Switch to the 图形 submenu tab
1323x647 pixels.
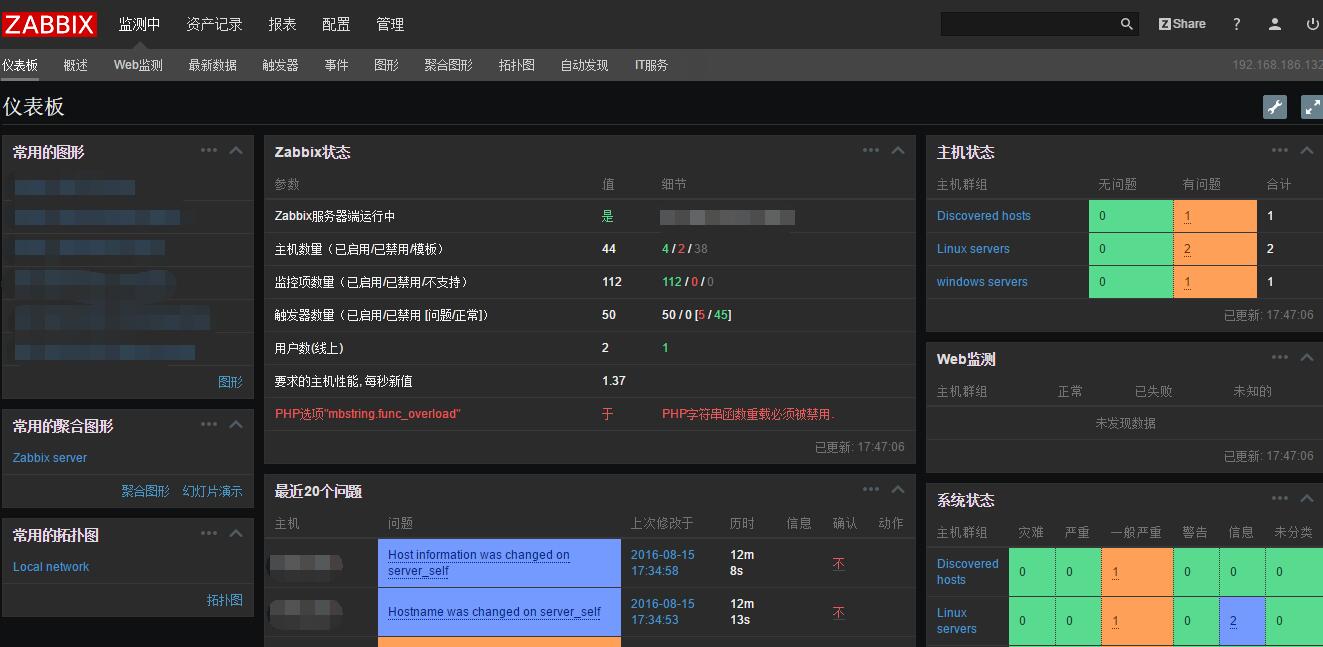coord(386,65)
